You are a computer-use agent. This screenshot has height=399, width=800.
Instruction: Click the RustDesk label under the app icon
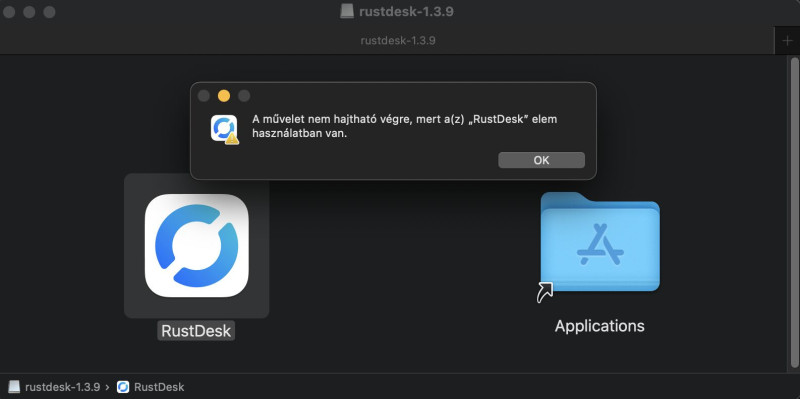(196, 331)
